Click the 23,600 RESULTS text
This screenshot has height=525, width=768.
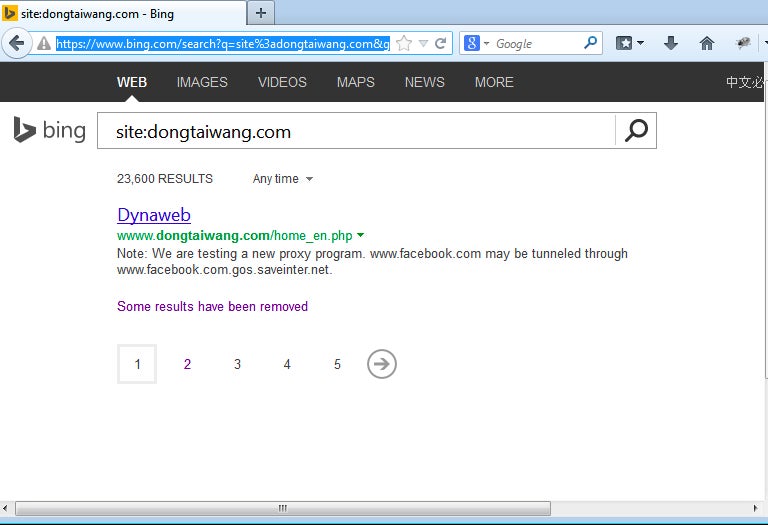[x=165, y=179]
